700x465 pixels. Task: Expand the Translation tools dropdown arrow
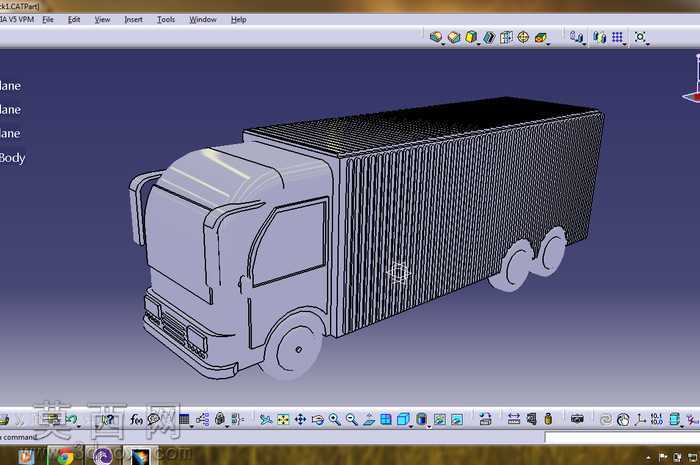(584, 44)
